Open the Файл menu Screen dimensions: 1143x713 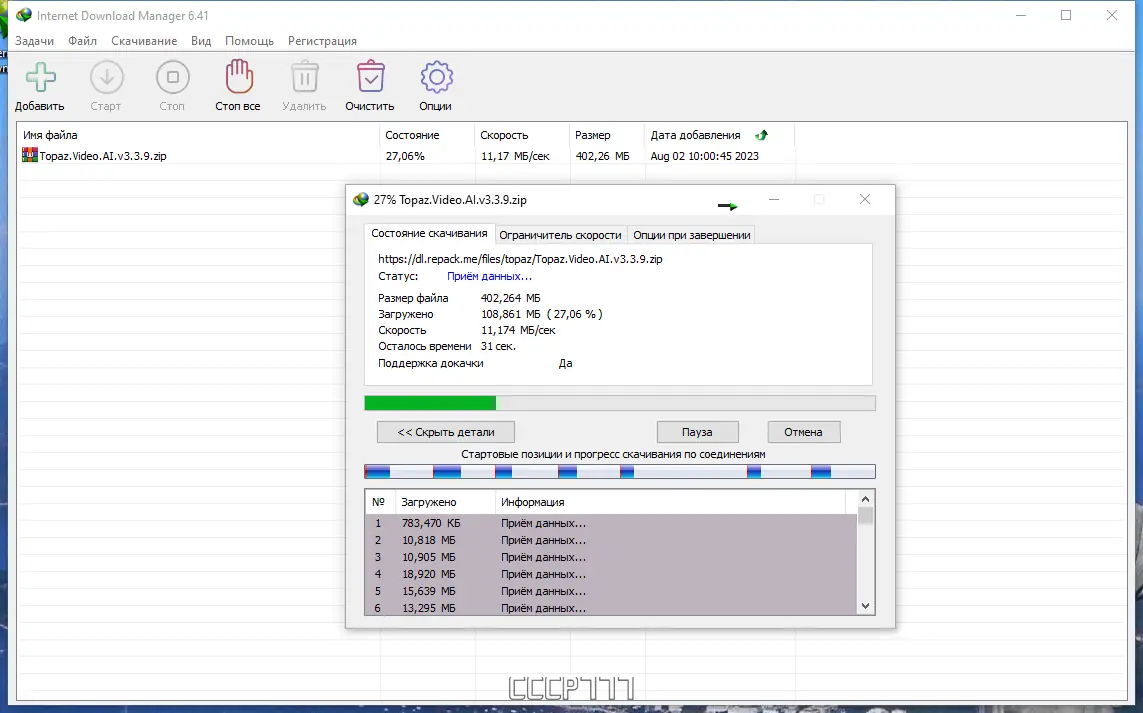82,41
